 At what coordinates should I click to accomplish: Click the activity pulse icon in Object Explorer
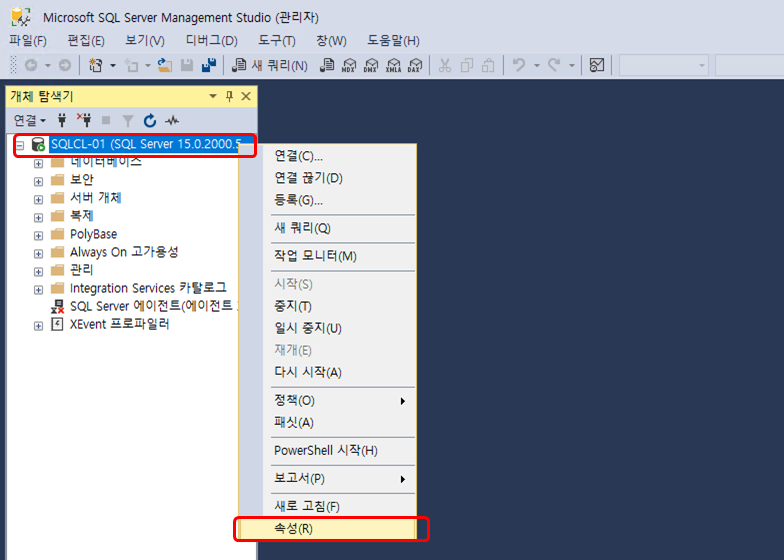pos(172,120)
